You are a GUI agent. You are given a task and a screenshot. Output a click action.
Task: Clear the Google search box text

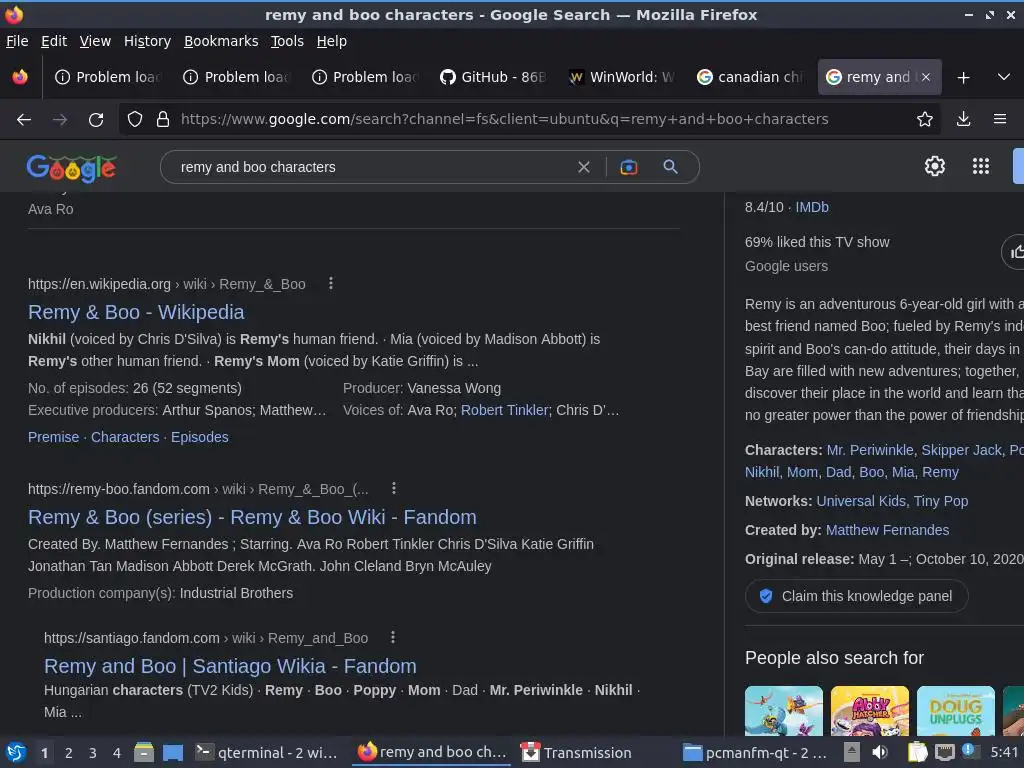point(584,167)
